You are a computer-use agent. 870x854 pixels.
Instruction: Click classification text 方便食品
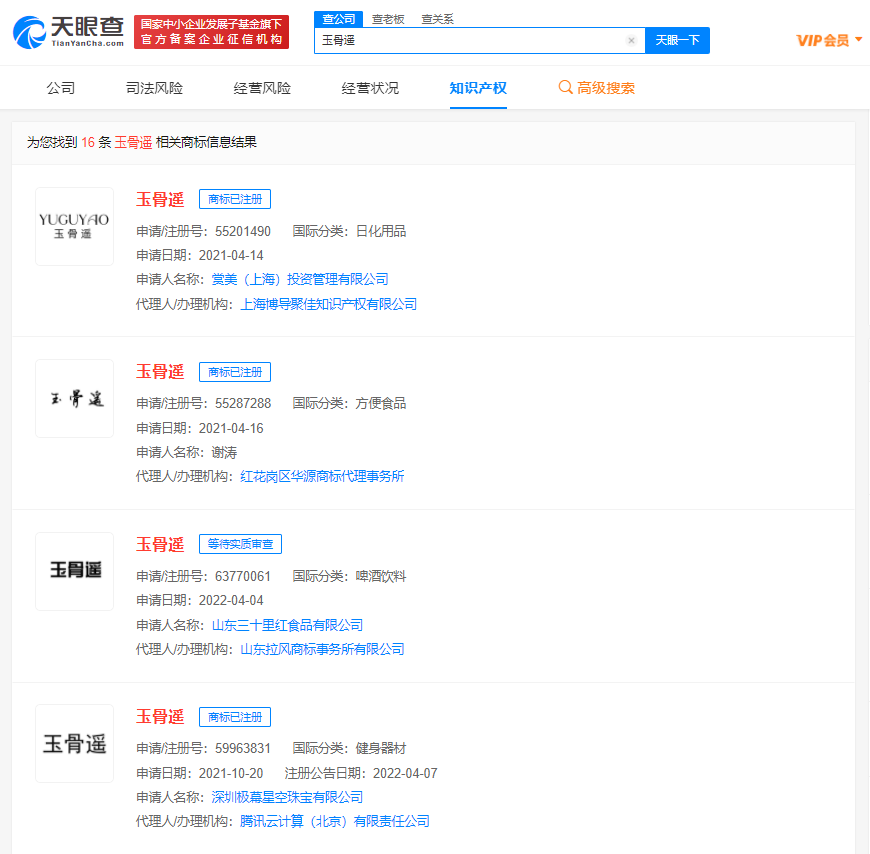(381, 403)
